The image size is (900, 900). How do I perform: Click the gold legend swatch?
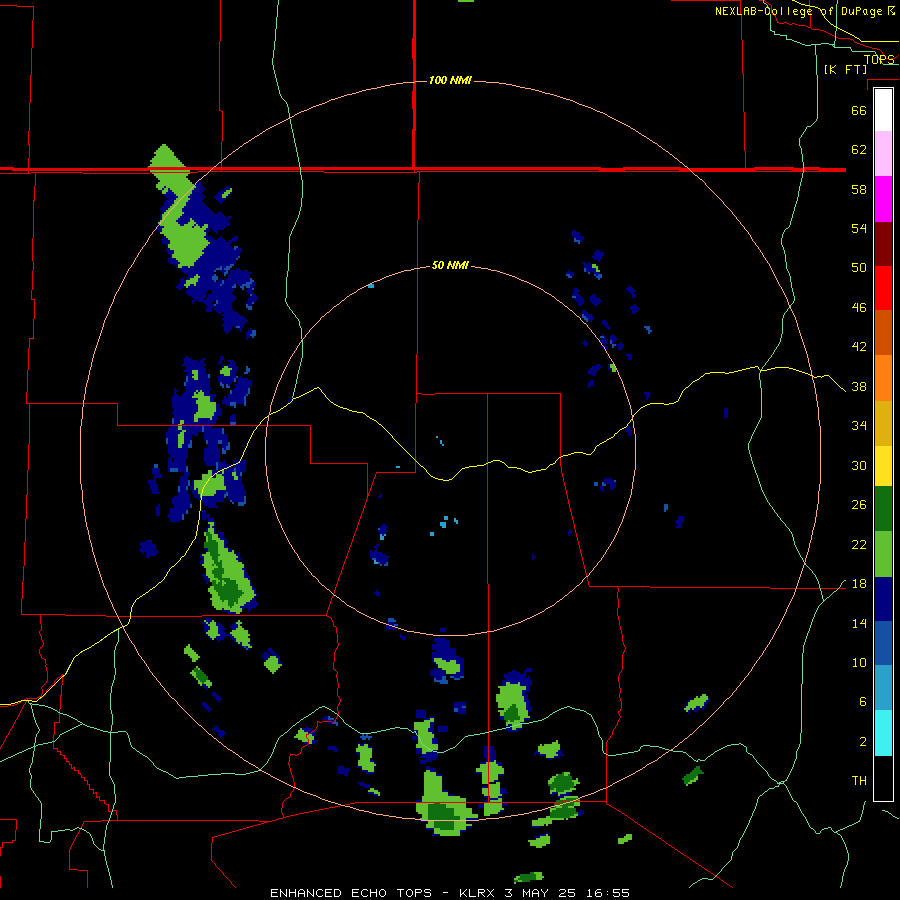coord(883,423)
